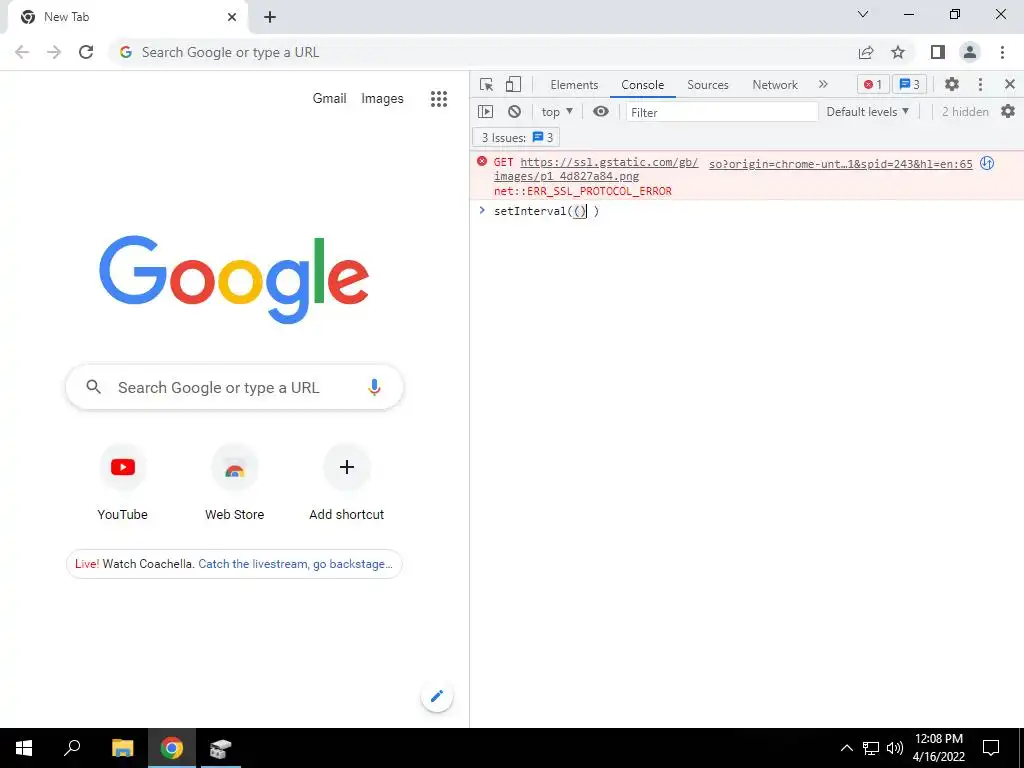Open Console settings gear icon
The width and height of the screenshot is (1024, 768).
pos(1008,112)
